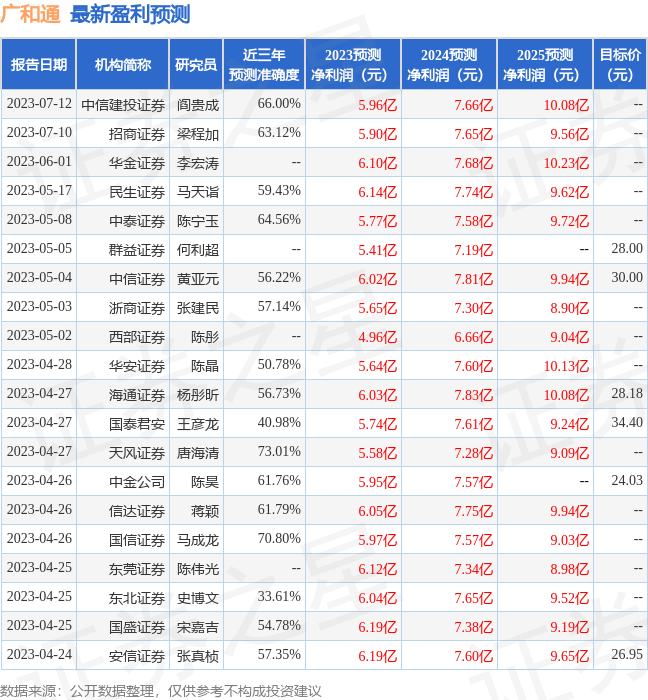
Task: Click the date cell 2023-07-12
Action: (x=39, y=104)
